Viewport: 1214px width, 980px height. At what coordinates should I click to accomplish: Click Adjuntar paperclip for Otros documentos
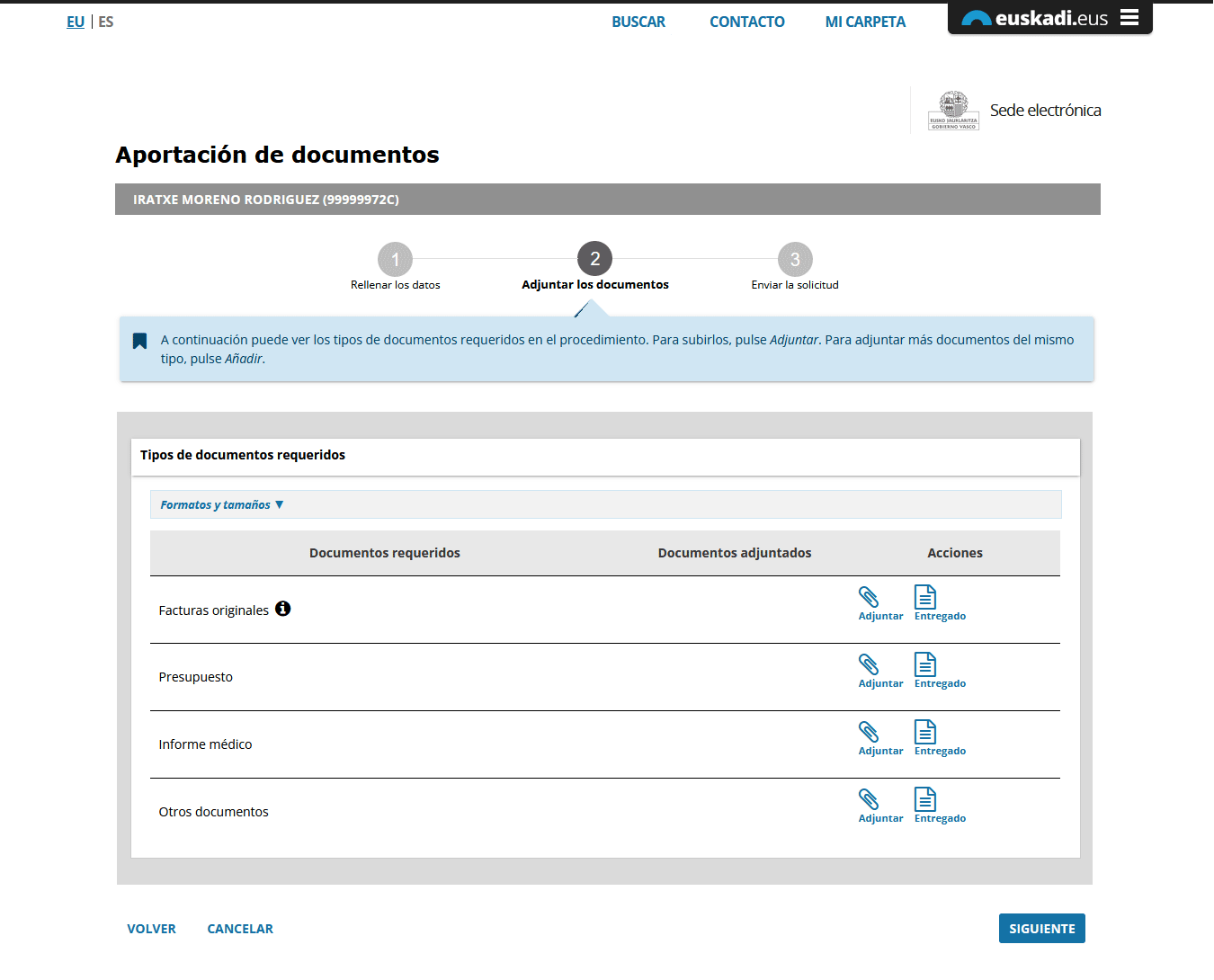click(870, 801)
